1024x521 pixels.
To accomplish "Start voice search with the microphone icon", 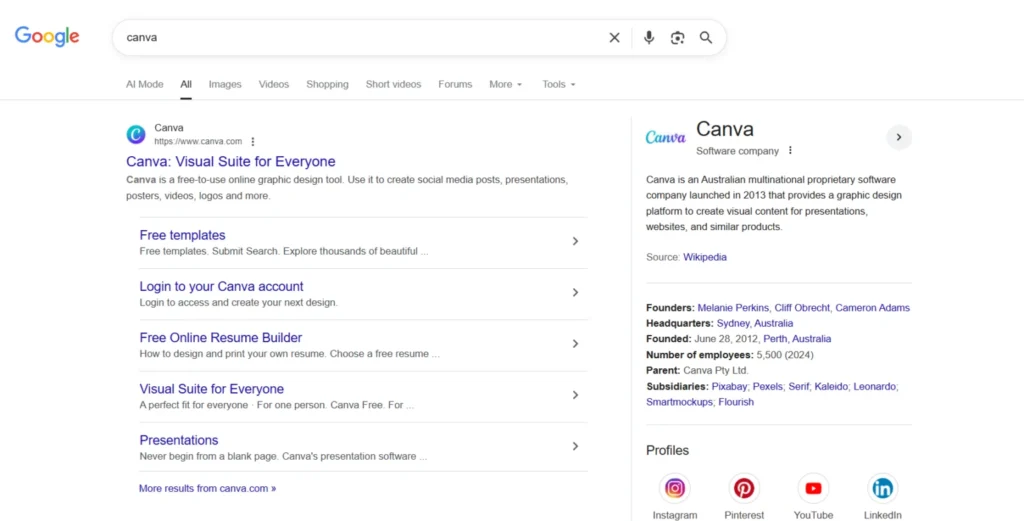I will [648, 38].
